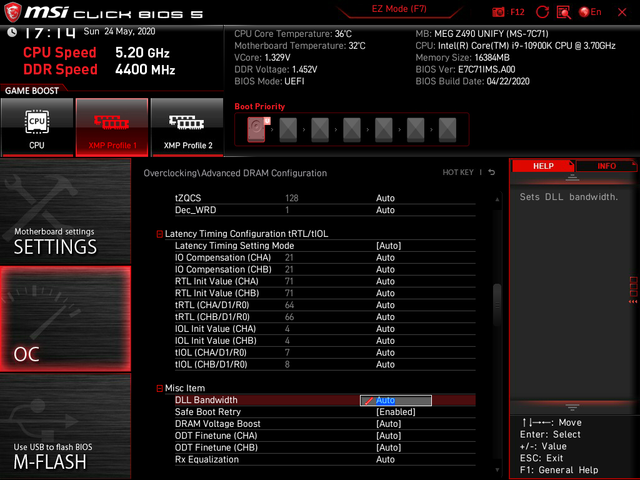640x480 pixels.
Task: Select the Rx Equalization row
Action: tap(325, 459)
